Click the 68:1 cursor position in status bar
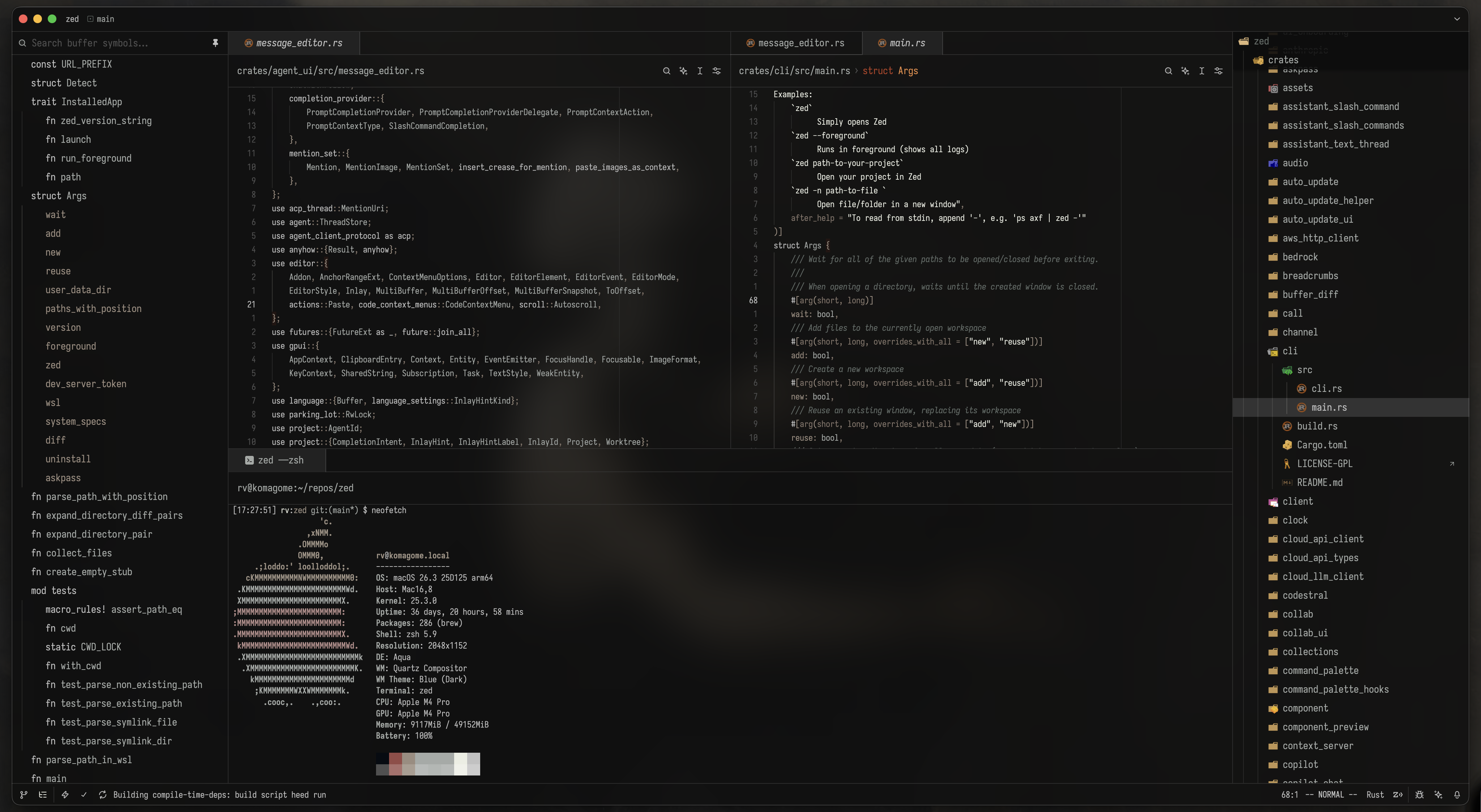 [1290, 795]
